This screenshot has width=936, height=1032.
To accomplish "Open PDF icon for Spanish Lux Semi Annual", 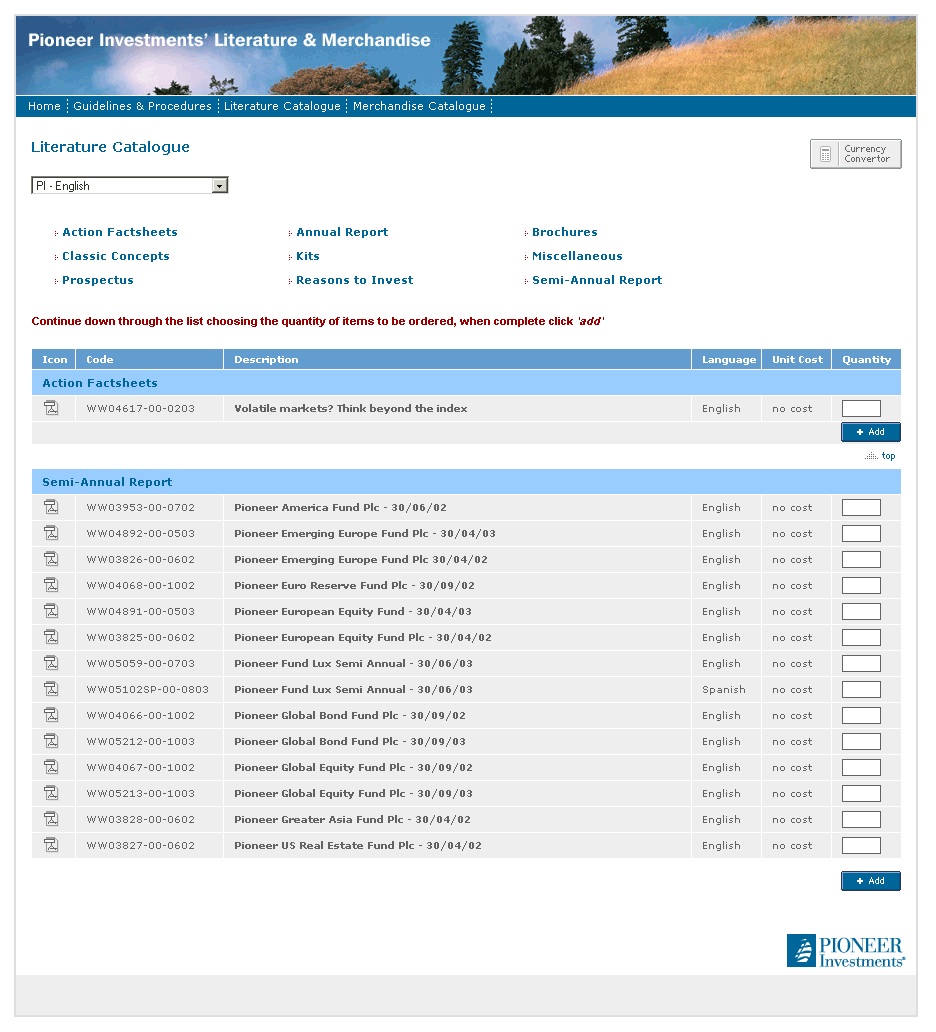I will [x=51, y=689].
